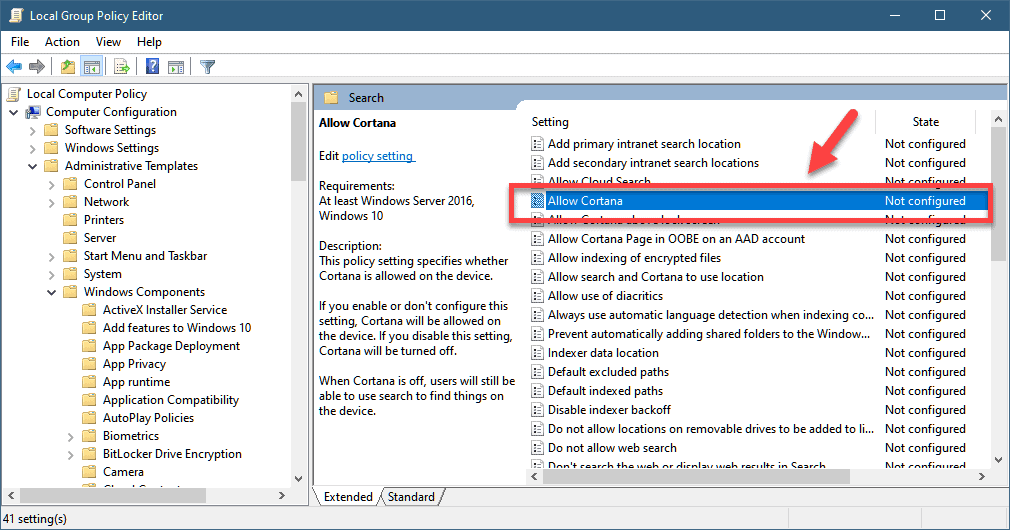Click settings list horizontal scrollbar right arrow
The image size is (1010, 530).
click(x=982, y=477)
